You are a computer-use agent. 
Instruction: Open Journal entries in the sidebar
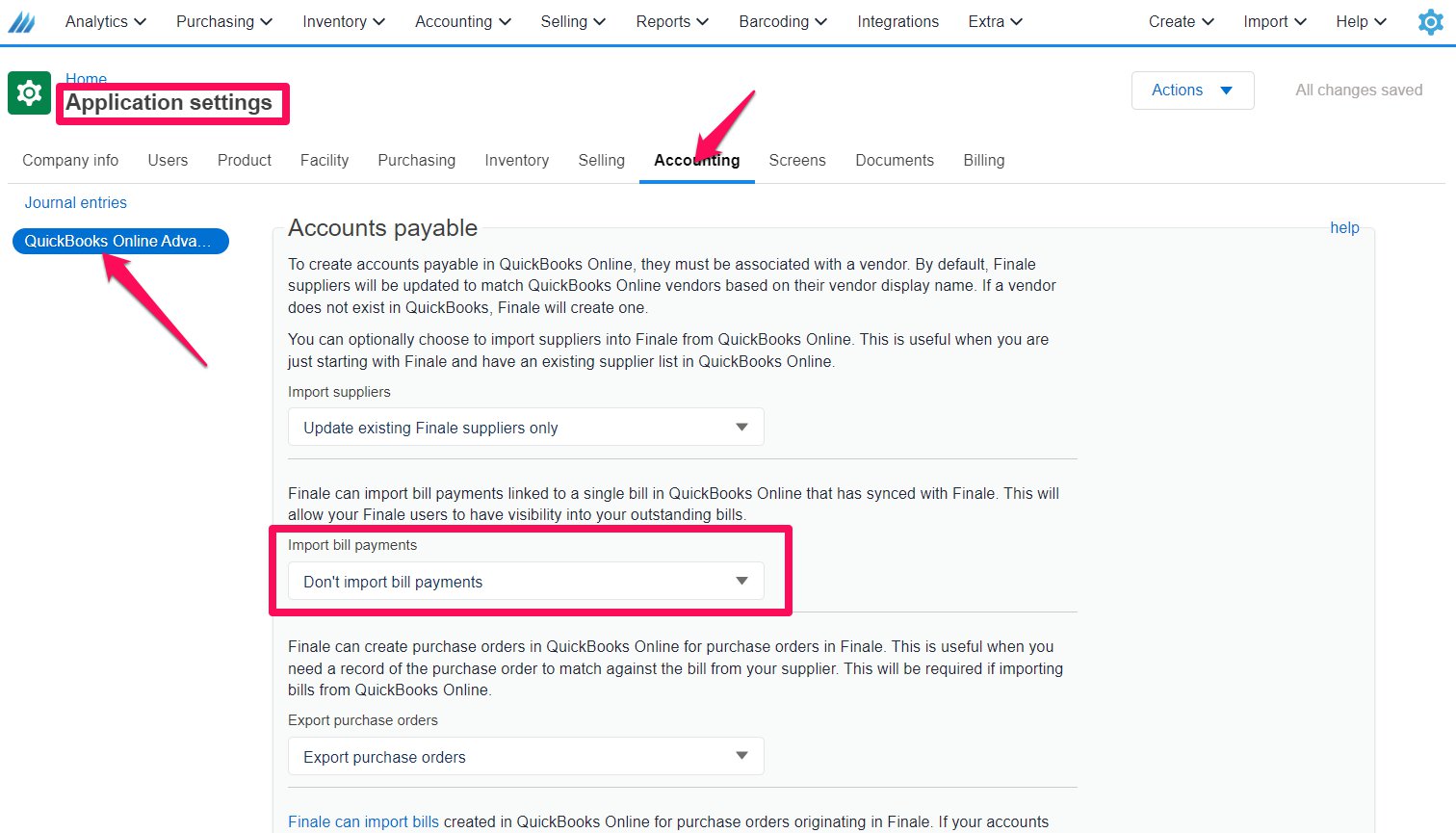(x=75, y=202)
